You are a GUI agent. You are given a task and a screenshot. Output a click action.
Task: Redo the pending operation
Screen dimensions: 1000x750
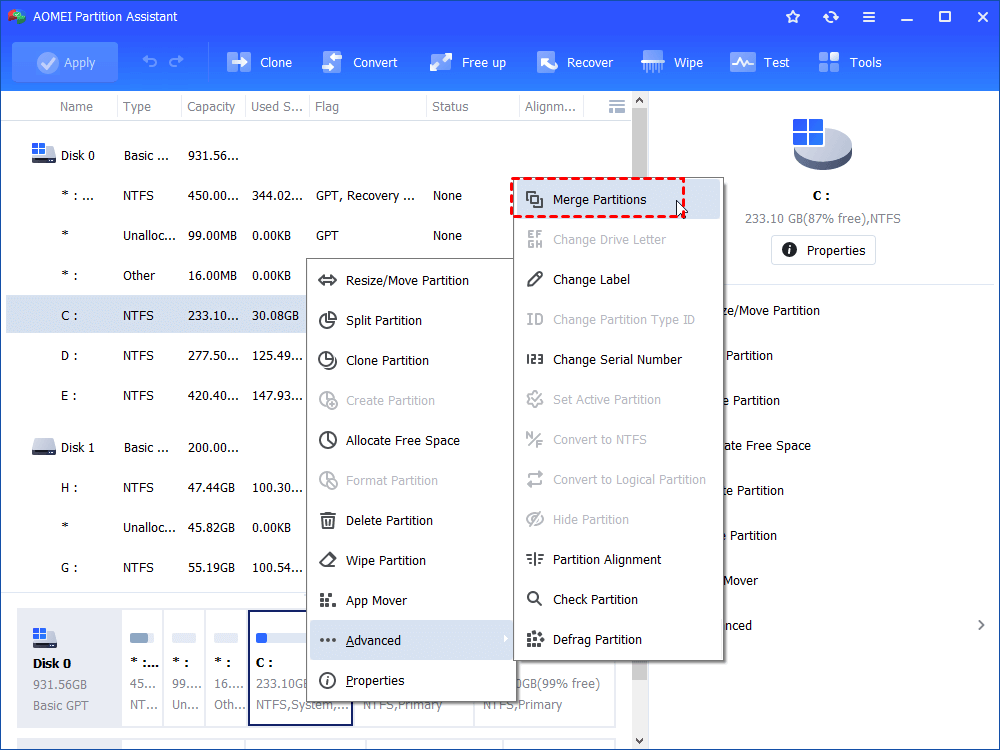click(x=176, y=62)
